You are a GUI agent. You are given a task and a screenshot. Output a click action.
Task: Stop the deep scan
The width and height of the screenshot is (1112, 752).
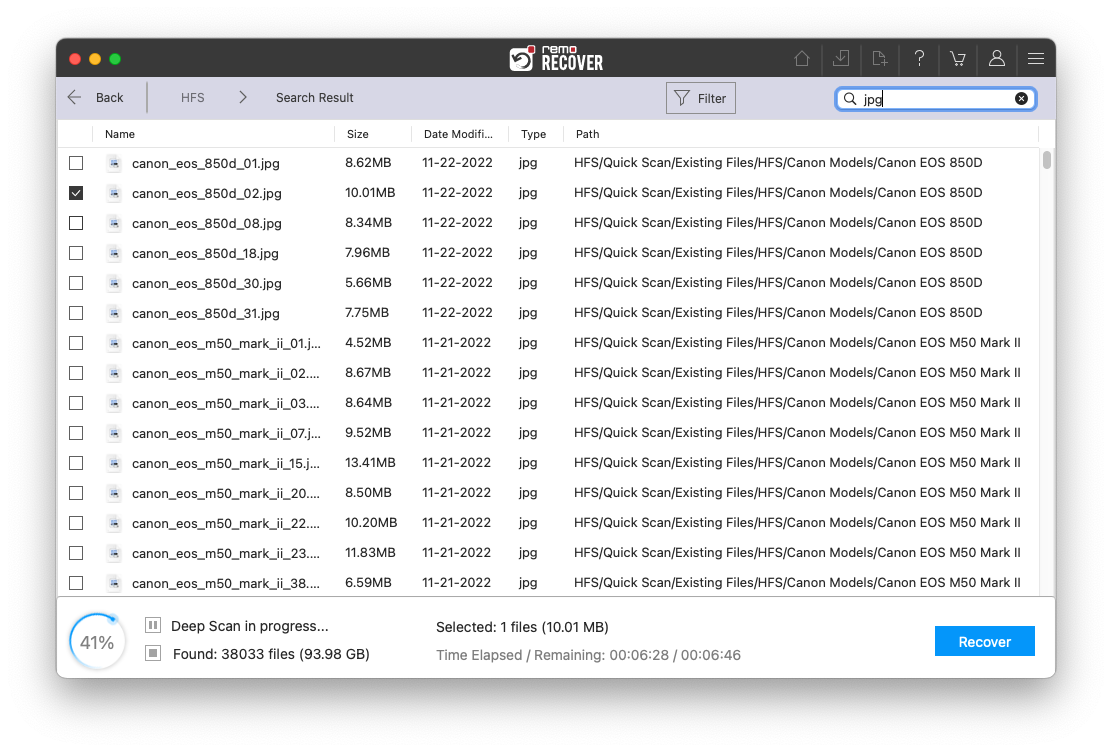(153, 654)
